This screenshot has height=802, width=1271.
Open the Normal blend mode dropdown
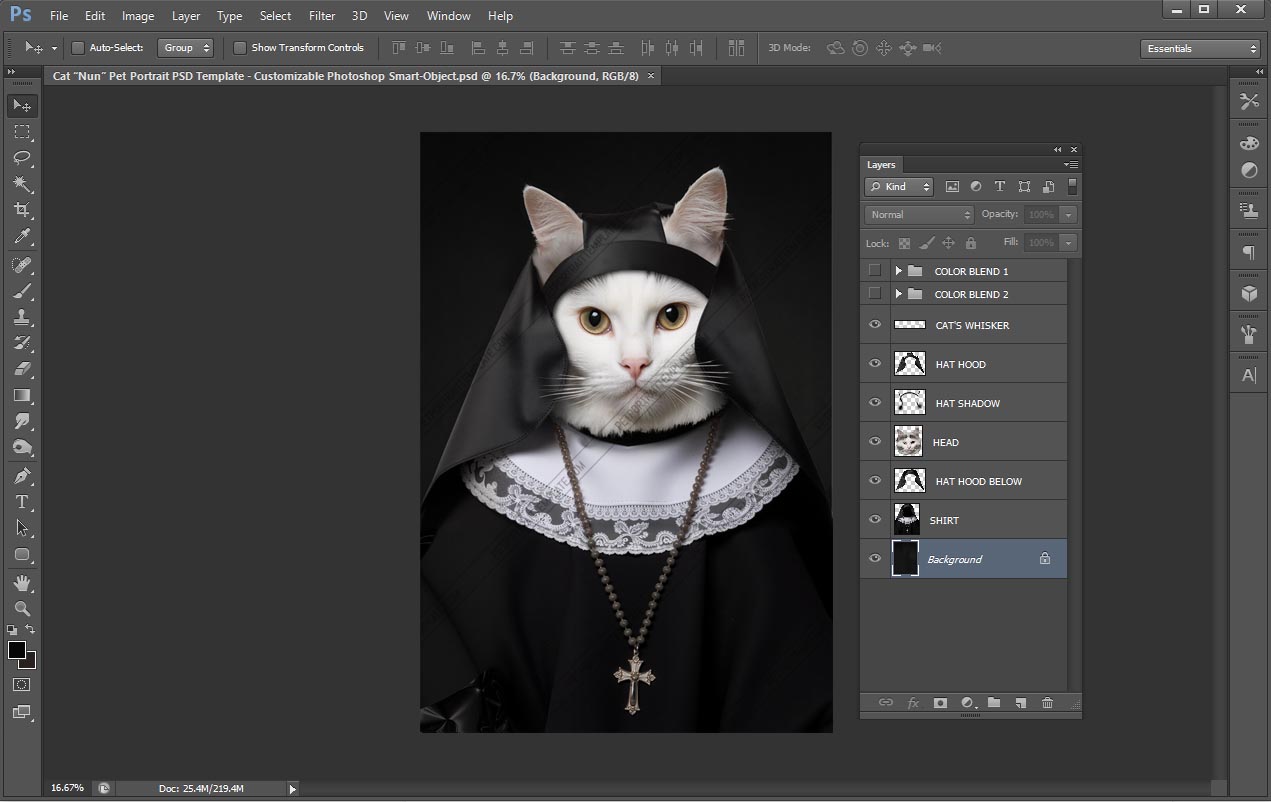click(919, 215)
